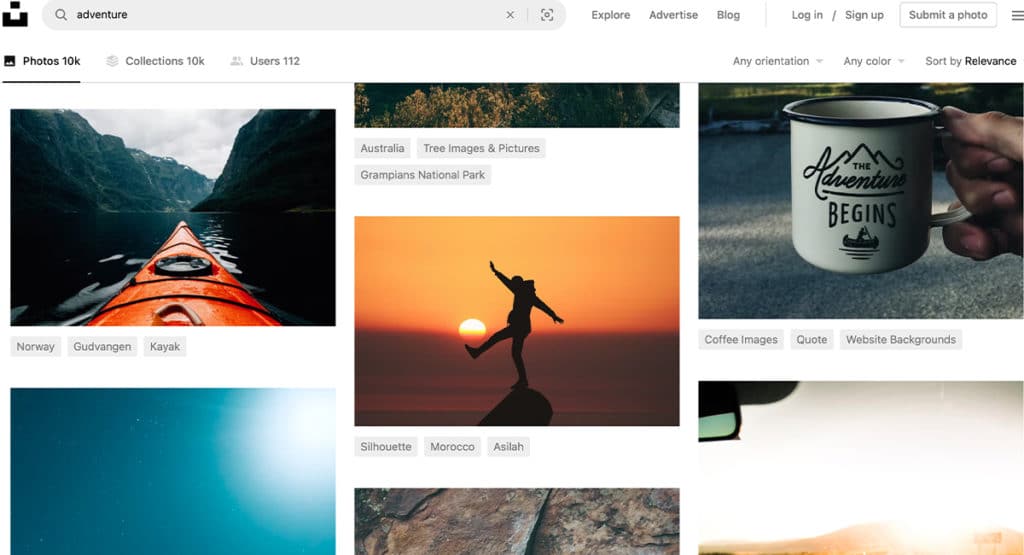The image size is (1024, 555).
Task: Expand the Any orientation dropdown
Action: click(x=778, y=61)
